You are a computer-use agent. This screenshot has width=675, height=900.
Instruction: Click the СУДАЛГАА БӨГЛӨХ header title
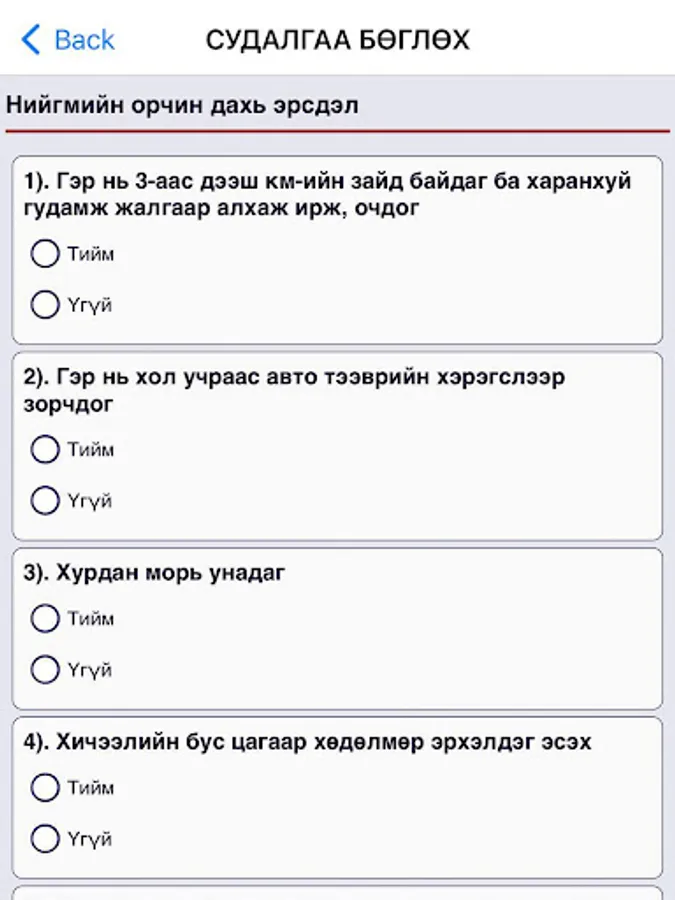[337, 40]
